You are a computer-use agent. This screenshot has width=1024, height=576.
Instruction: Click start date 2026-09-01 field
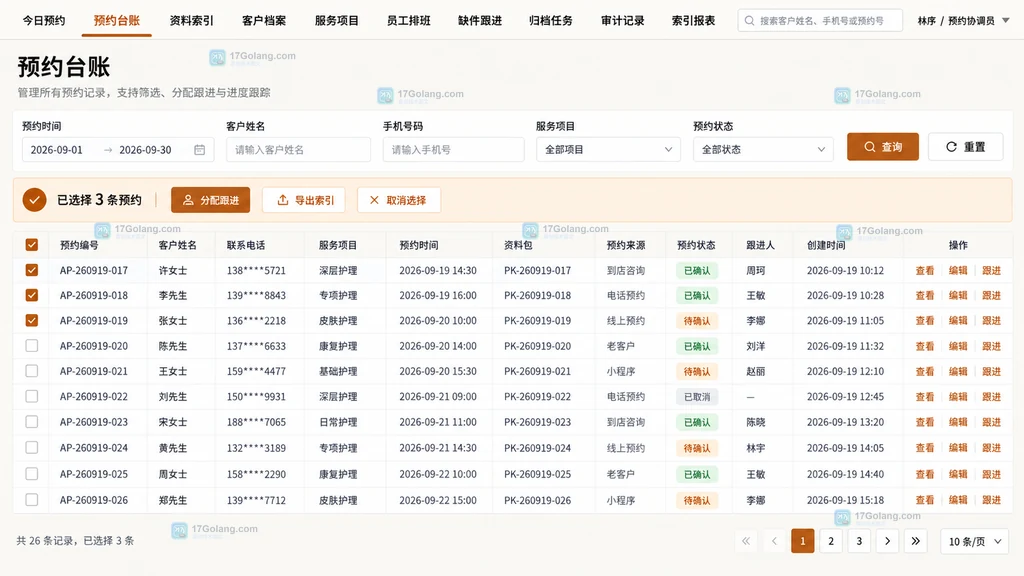(57, 150)
